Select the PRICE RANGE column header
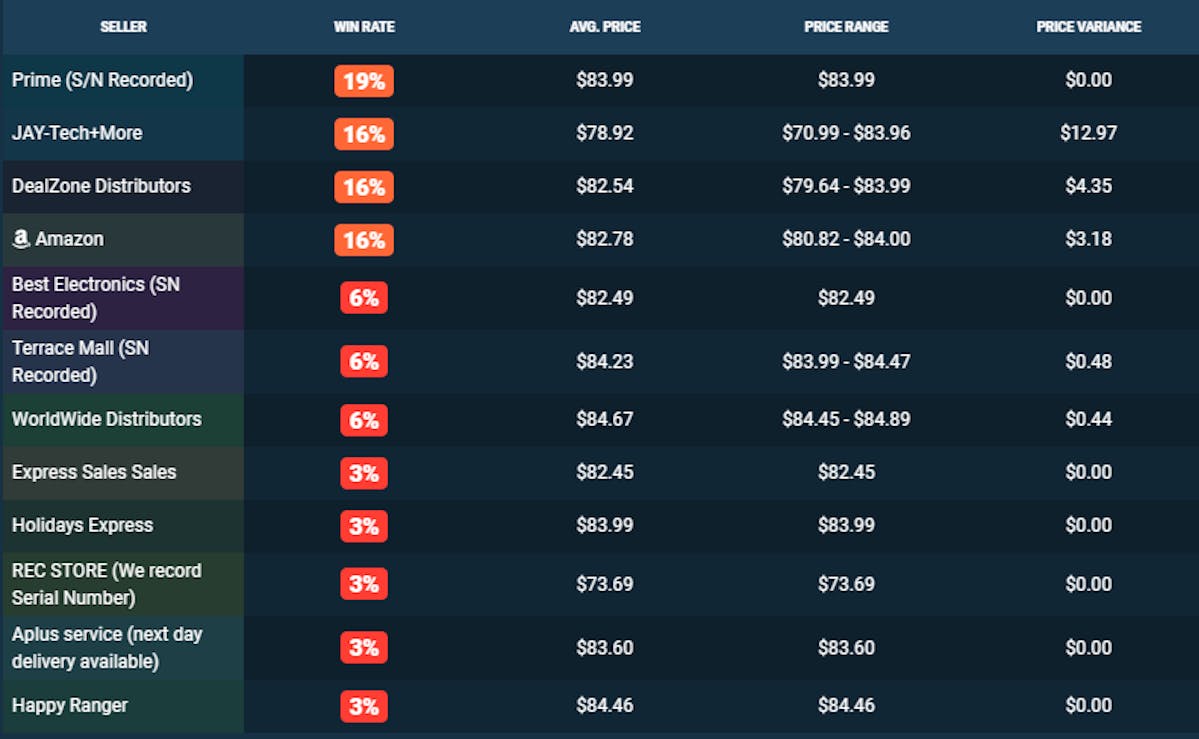Viewport: 1199px width, 739px height. pyautogui.click(x=846, y=27)
